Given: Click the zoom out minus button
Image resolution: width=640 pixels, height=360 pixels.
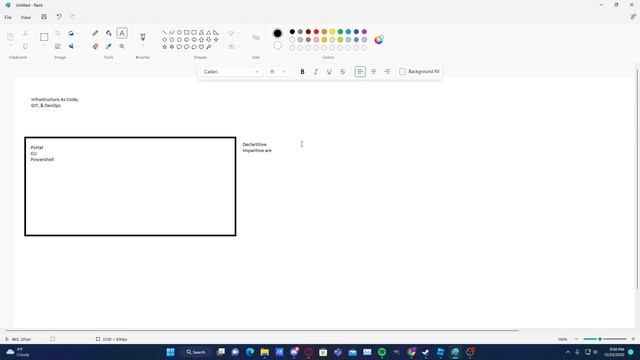Looking at the screenshot, I should [576, 339].
